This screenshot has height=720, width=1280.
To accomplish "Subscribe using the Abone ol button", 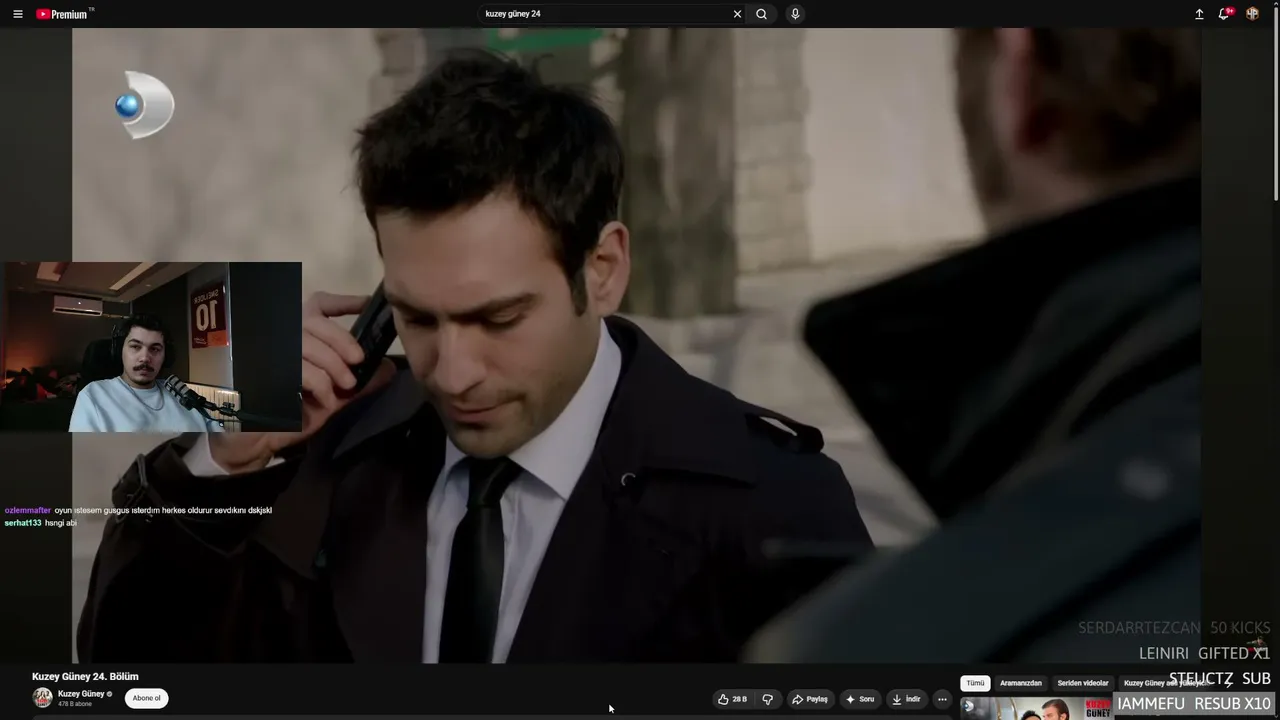I will [x=146, y=698].
